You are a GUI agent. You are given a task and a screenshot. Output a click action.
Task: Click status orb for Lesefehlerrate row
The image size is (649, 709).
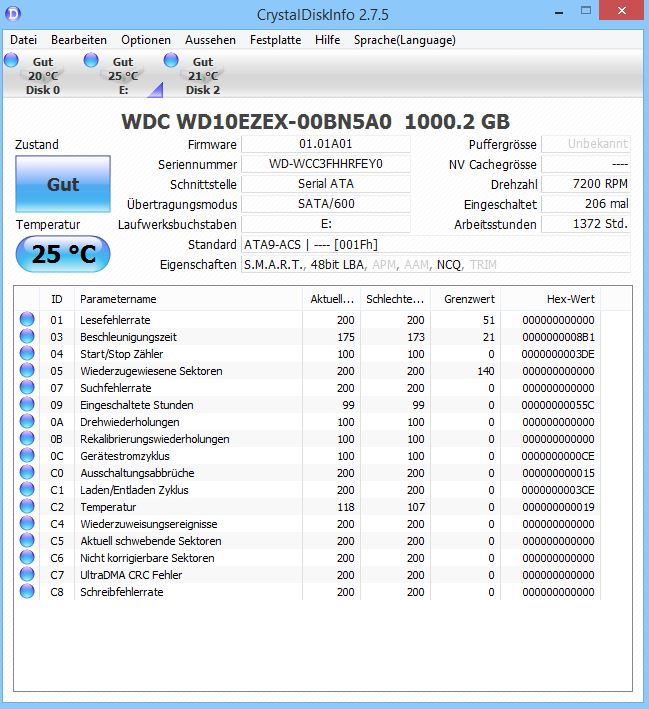pyautogui.click(x=27, y=319)
